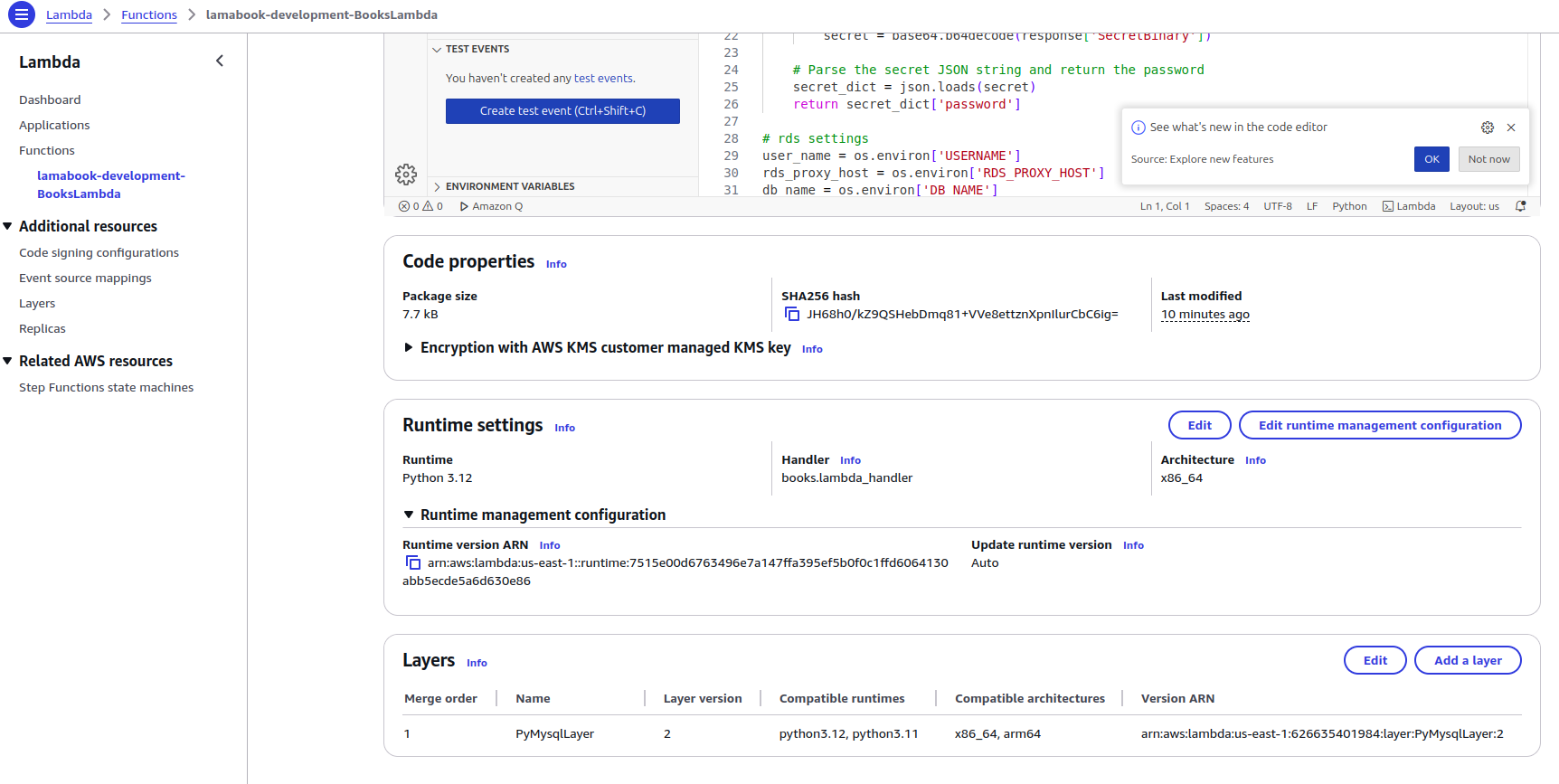Viewport: 1559px width, 784px height.
Task: Click the PyMysqlLayer version ARN cell
Action: [x=1322, y=733]
